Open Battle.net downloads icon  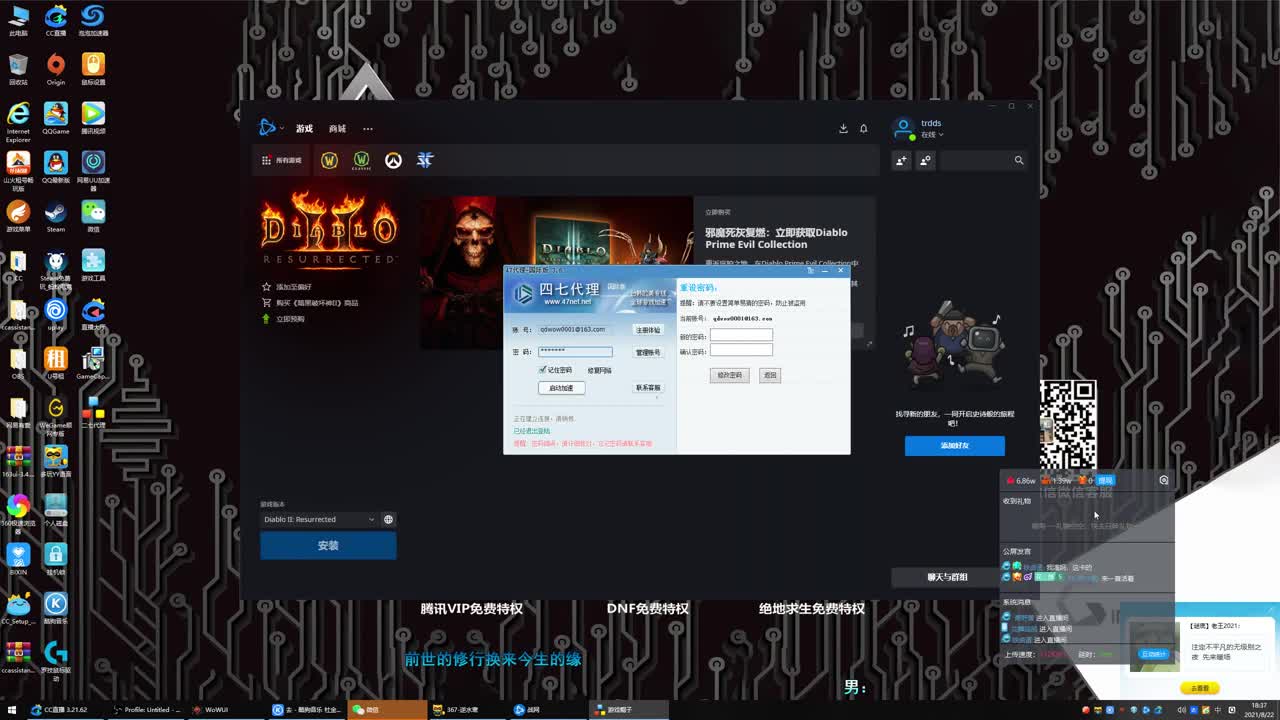[x=843, y=128]
